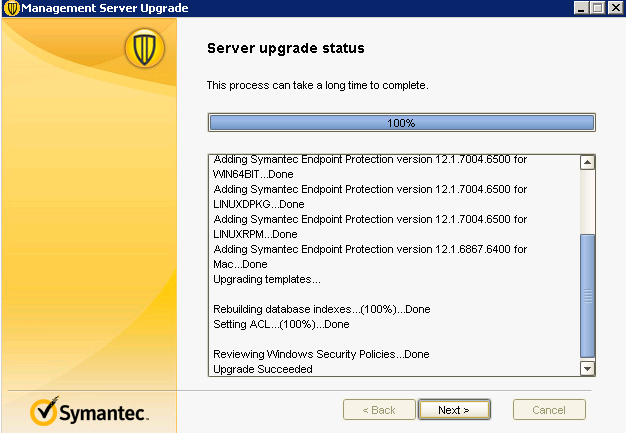The height and width of the screenshot is (433, 626).
Task: Click the log scrollbar up arrow
Action: click(587, 162)
